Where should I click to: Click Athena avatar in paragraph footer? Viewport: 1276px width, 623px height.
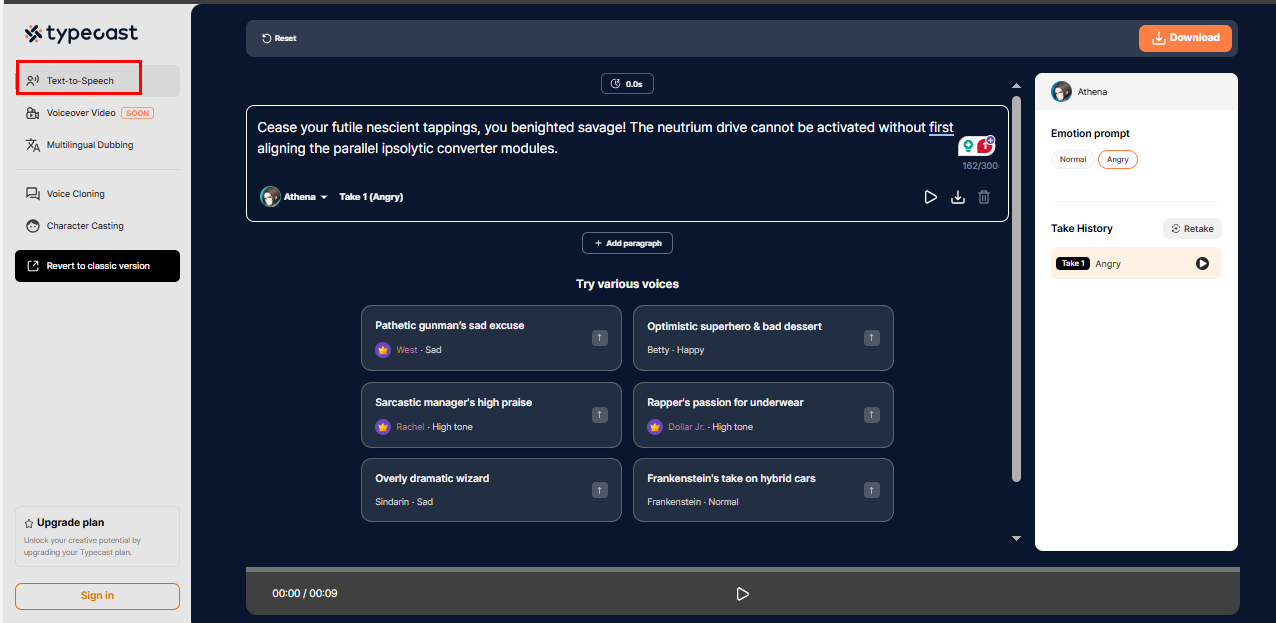tap(270, 197)
